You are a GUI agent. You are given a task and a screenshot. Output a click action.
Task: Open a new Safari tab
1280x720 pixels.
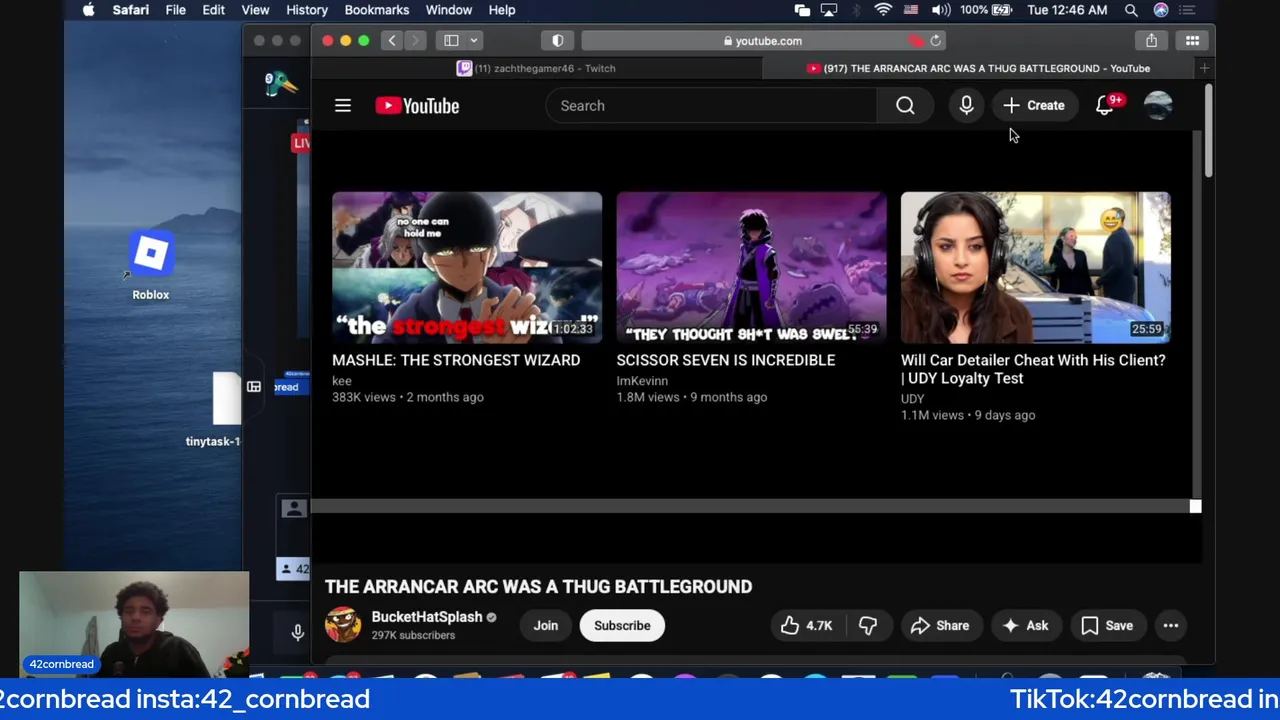pos(1205,68)
